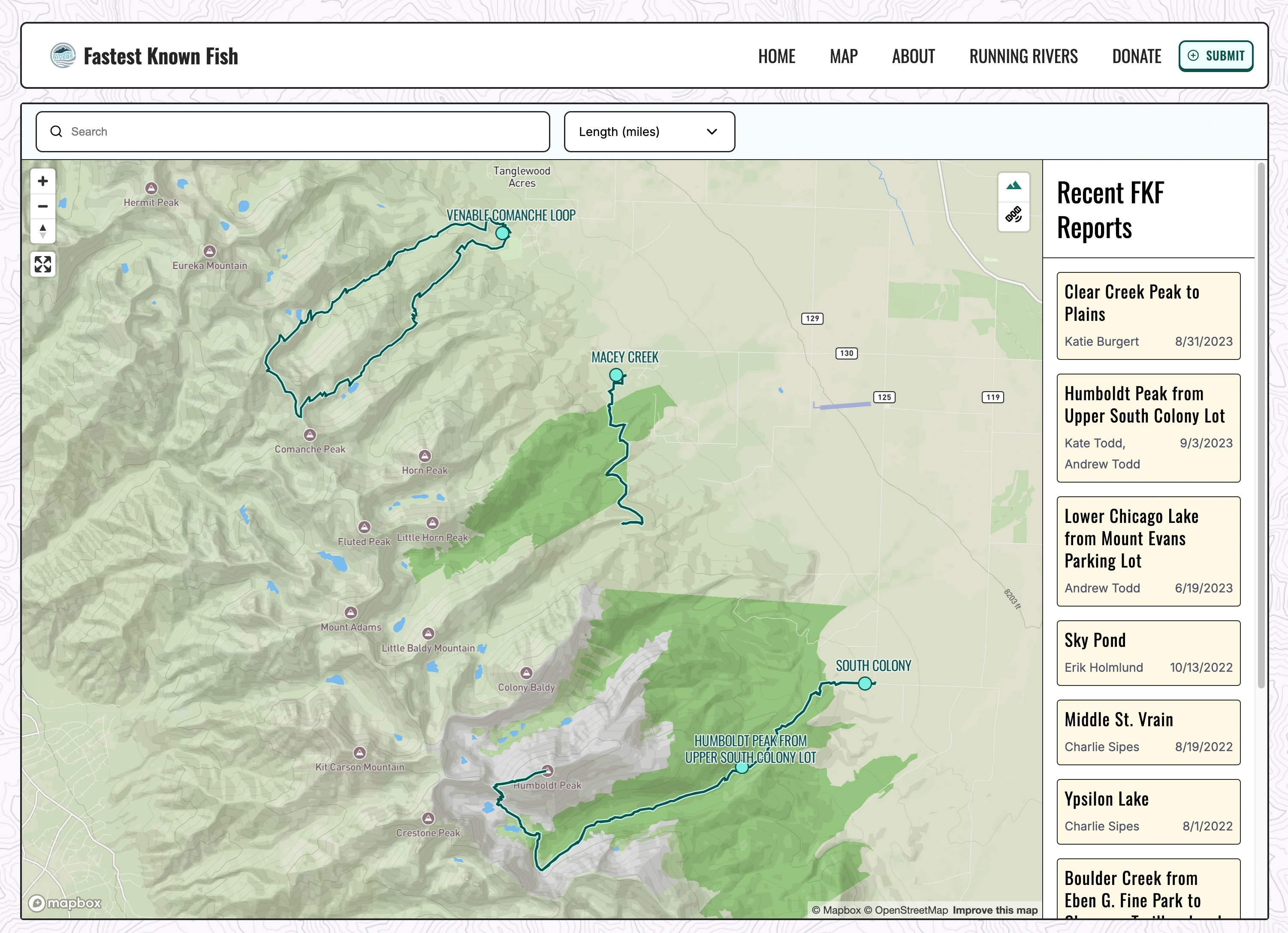Switch to the Map page
Screen dimensions: 1288x933
tap(843, 56)
